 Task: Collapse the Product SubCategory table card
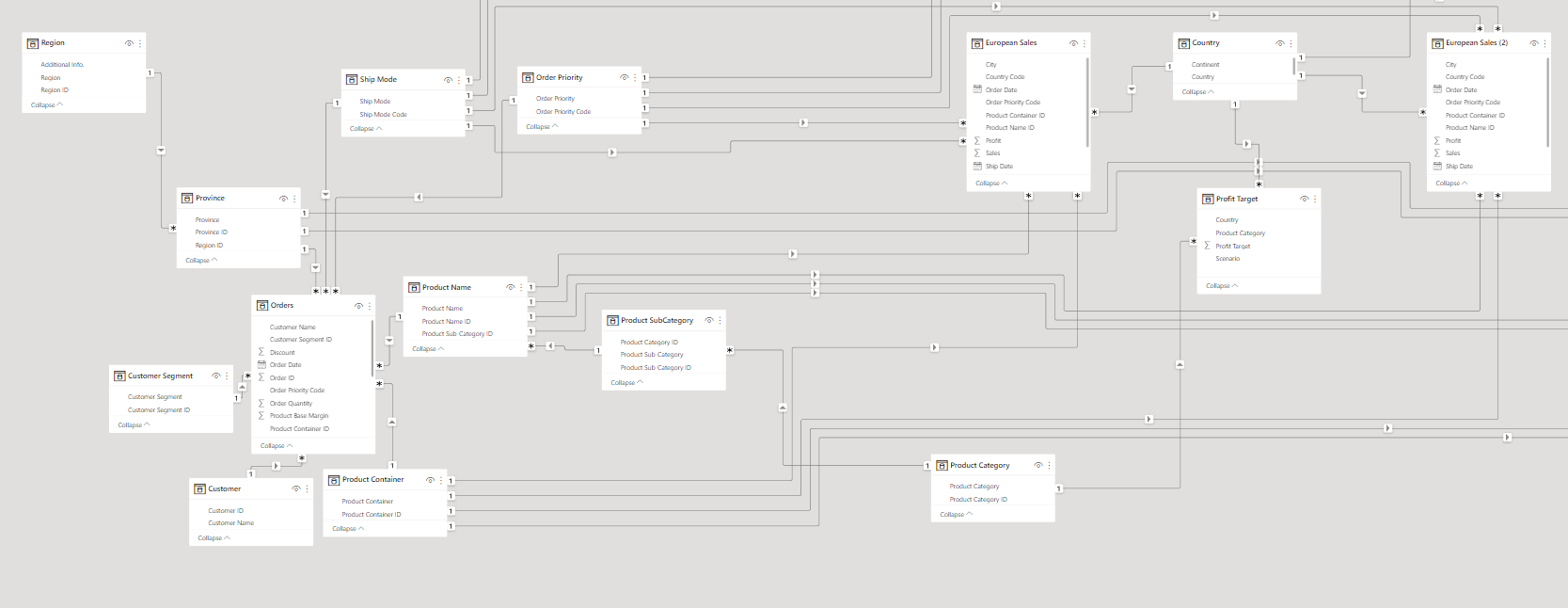tap(626, 383)
